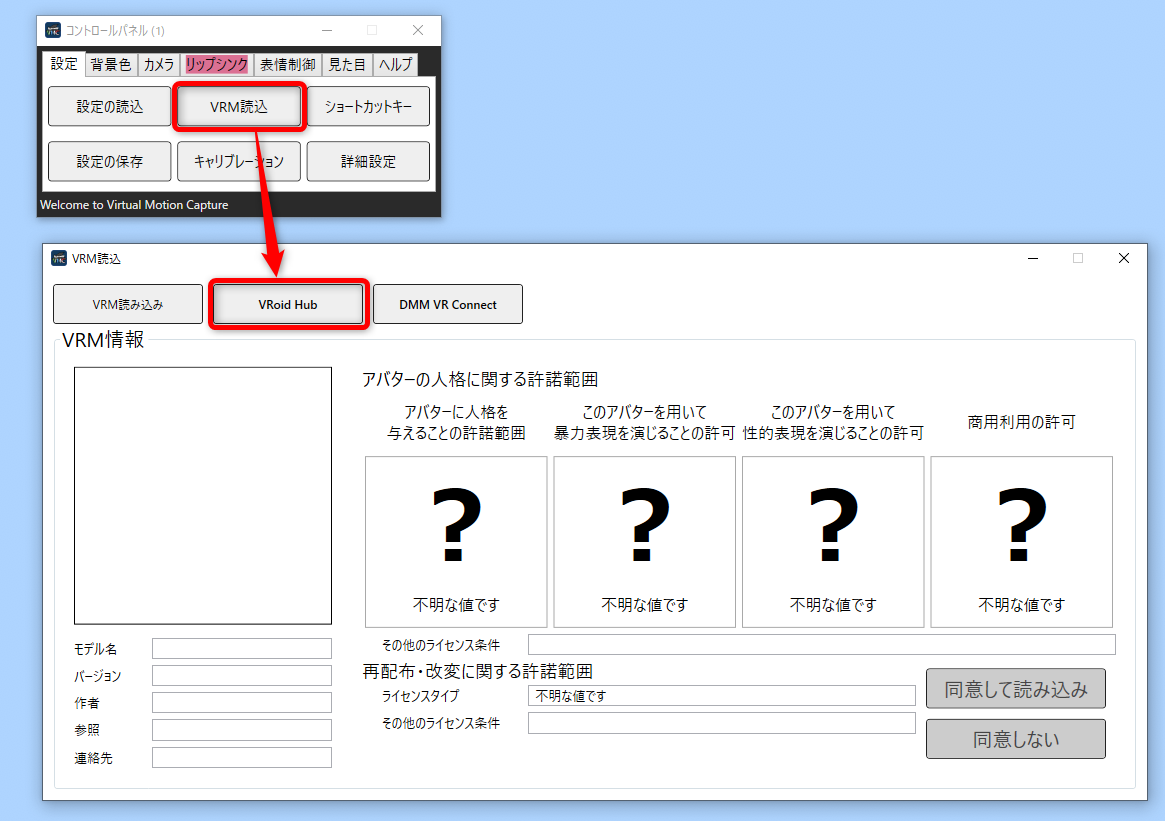Viewport: 1165px width, 821px height.
Task: Click 同意して読み込み button
Action: 1016,689
